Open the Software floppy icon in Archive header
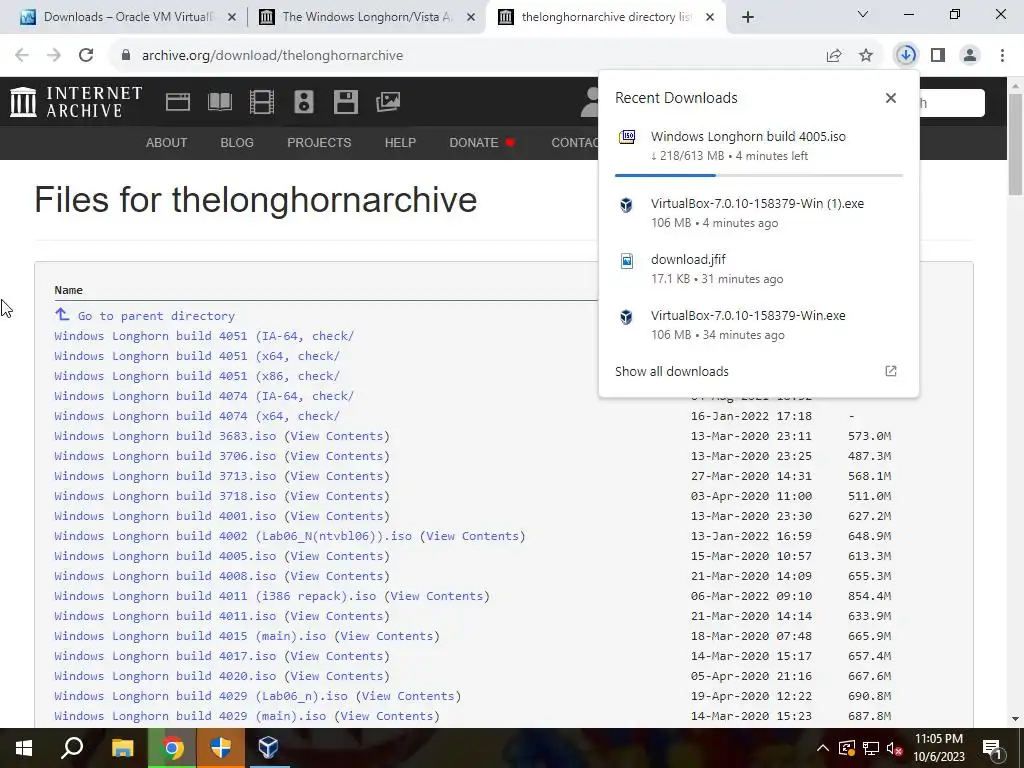Viewport: 1024px width, 768px height. 345,102
